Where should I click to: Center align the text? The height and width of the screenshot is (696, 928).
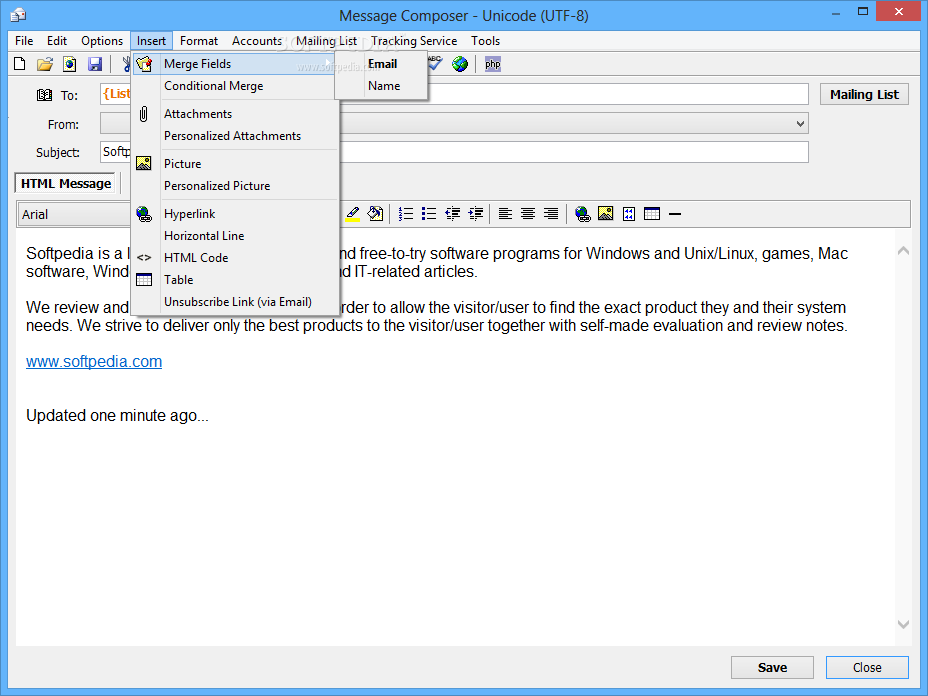click(x=528, y=214)
